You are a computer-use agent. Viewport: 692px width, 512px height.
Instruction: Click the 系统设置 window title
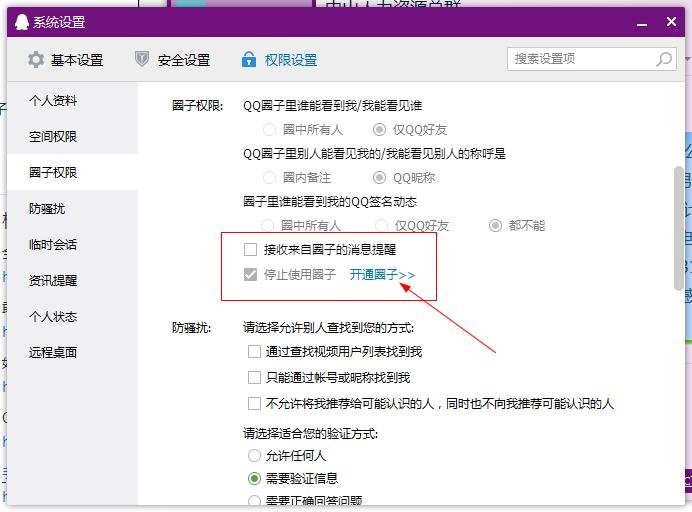(59, 22)
